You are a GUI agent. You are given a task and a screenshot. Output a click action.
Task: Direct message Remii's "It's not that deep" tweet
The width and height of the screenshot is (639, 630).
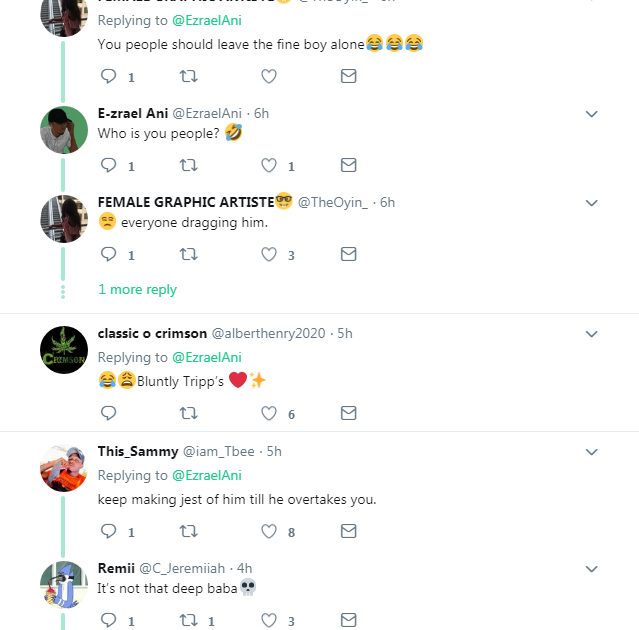(348, 621)
